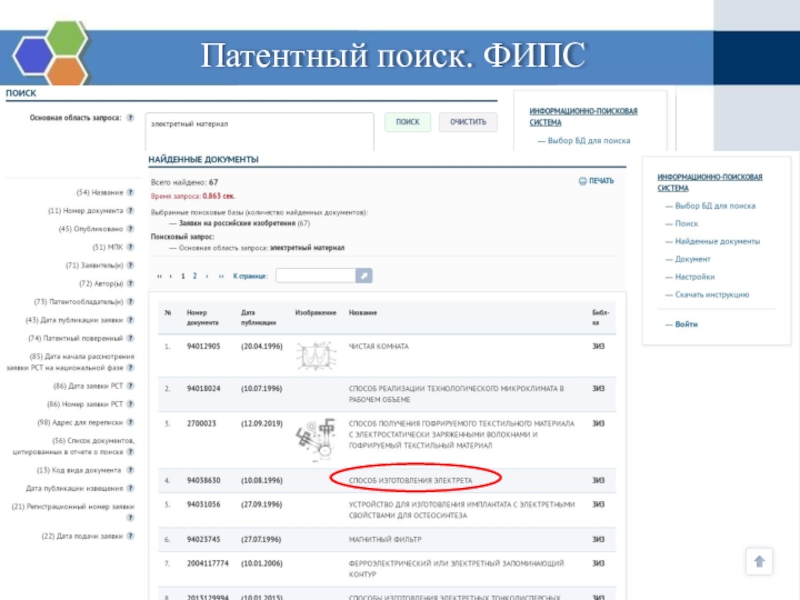Click the help icon next to (54) Название
Viewport: 800px width, 600px height.
tap(130, 192)
